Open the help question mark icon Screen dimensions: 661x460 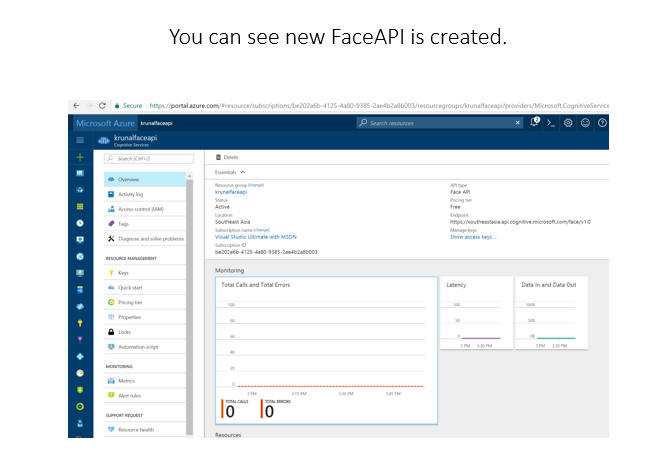pos(602,122)
